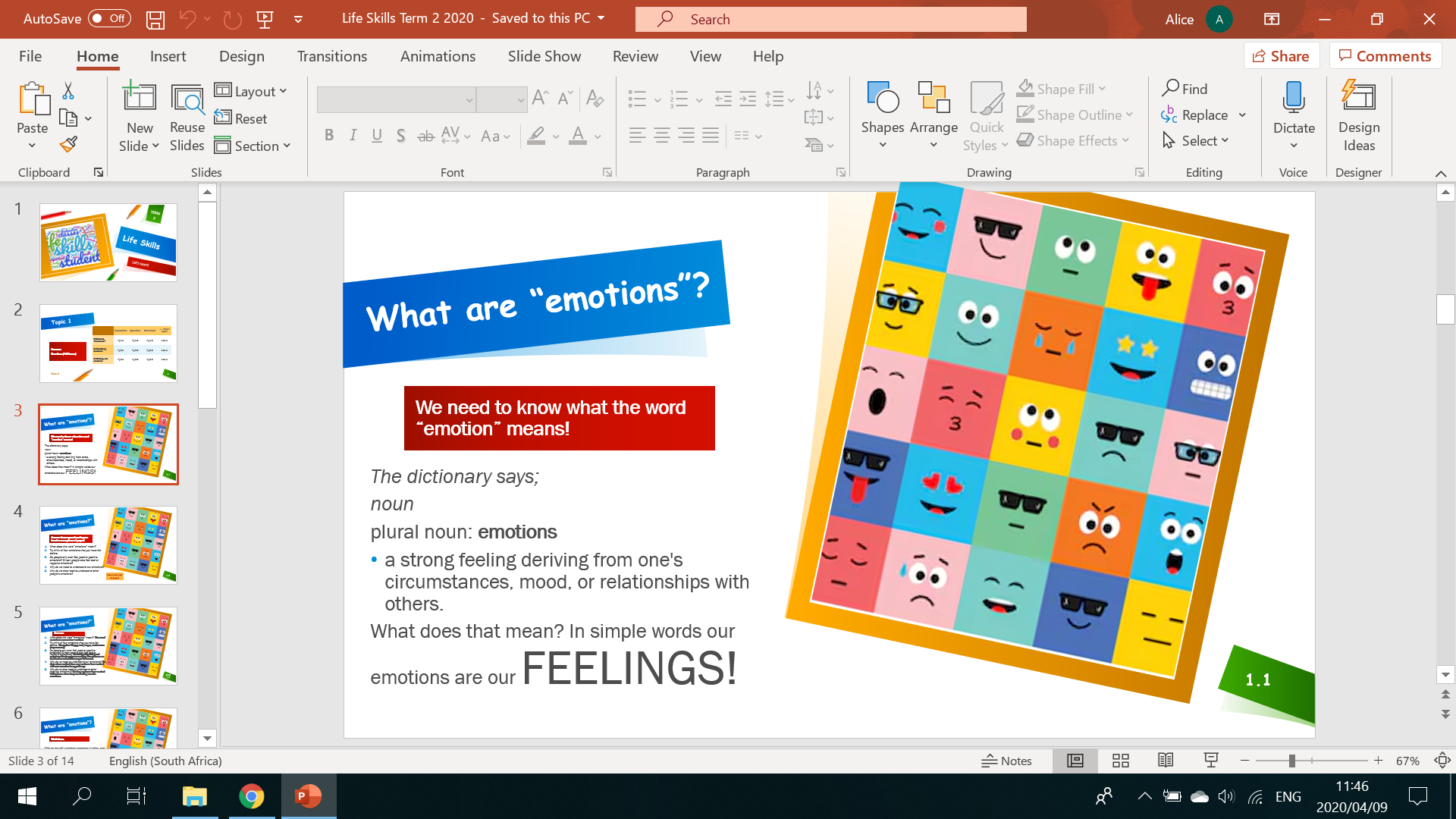1456x819 pixels.
Task: Click the Redo/Repeat icon
Action: tap(233, 20)
